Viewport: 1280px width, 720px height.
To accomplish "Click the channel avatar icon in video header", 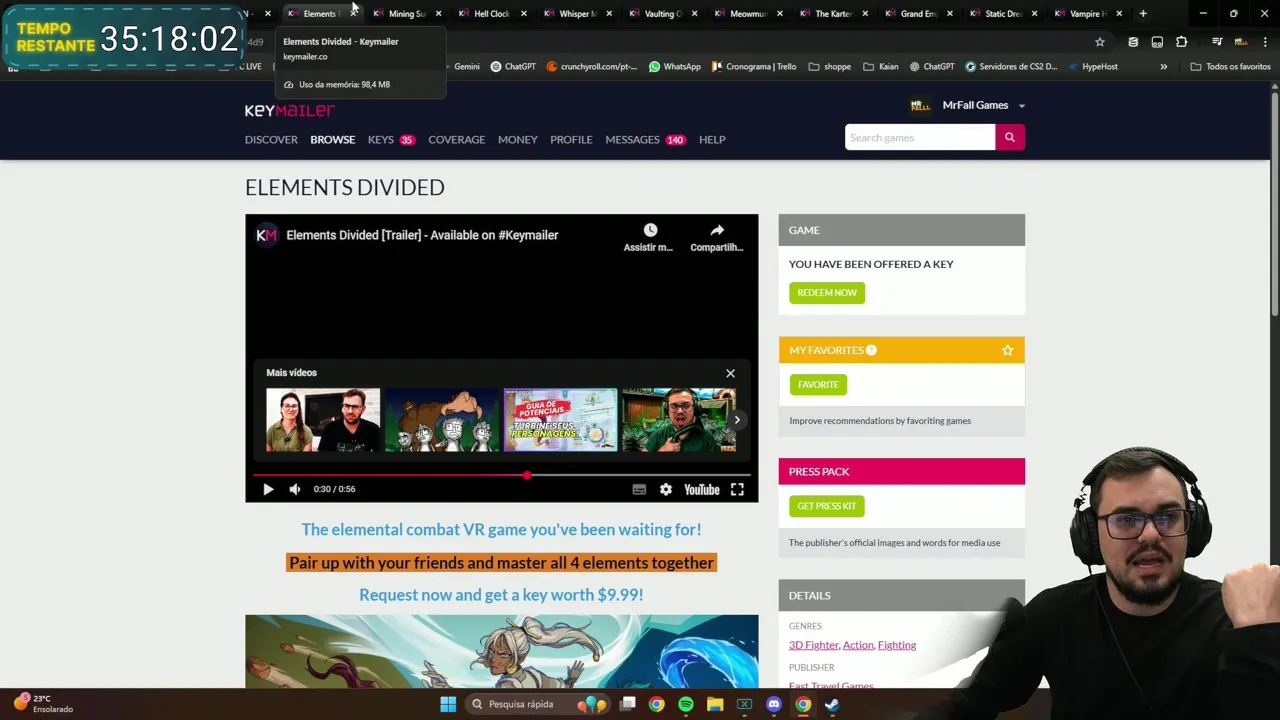I will point(266,235).
